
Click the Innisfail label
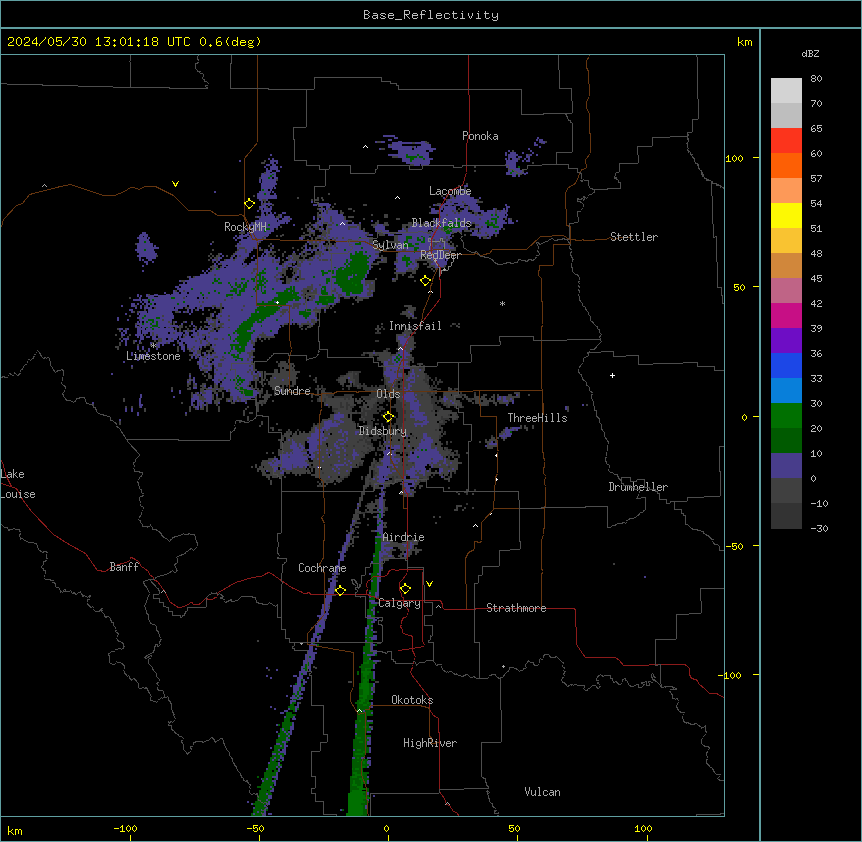(415, 326)
